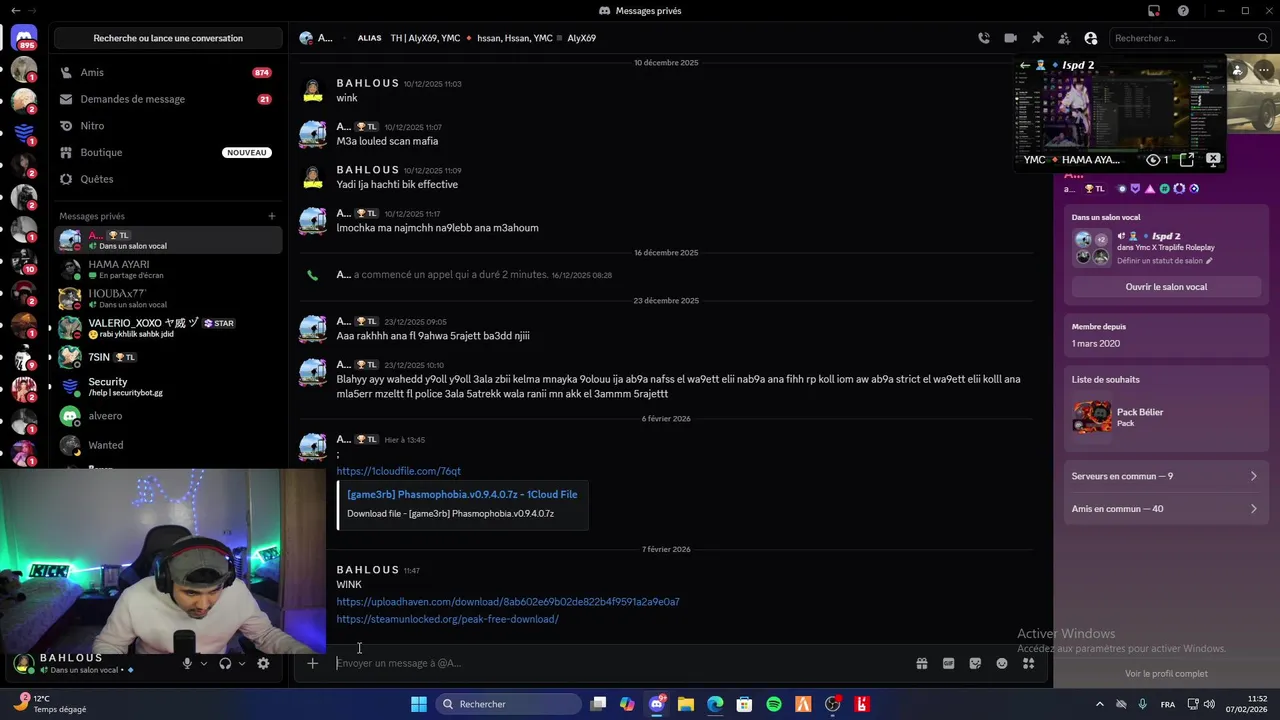Screen dimensions: 1280x720
Task: Open the Boutique shop page
Action: (x=168, y=152)
